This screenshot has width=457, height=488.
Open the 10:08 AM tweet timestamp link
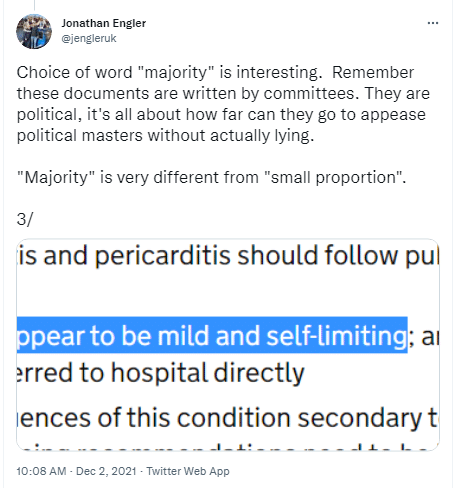(x=41, y=471)
